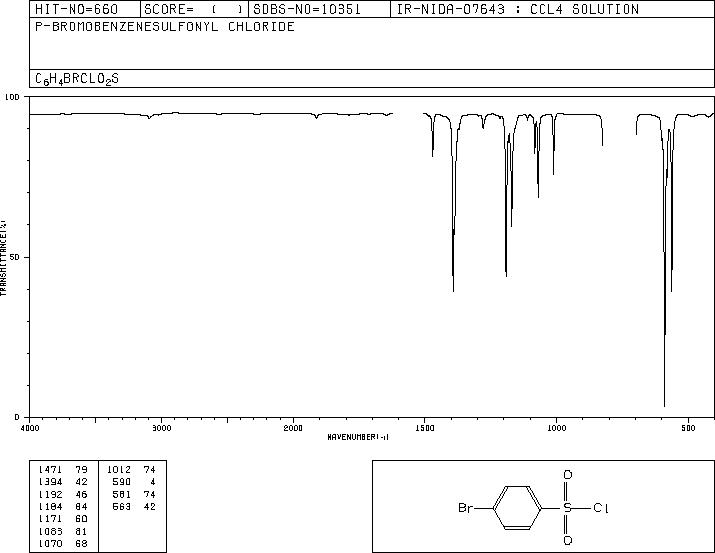
Task: Click the WAVENUMBER x-axis title
Action: [x=358, y=437]
